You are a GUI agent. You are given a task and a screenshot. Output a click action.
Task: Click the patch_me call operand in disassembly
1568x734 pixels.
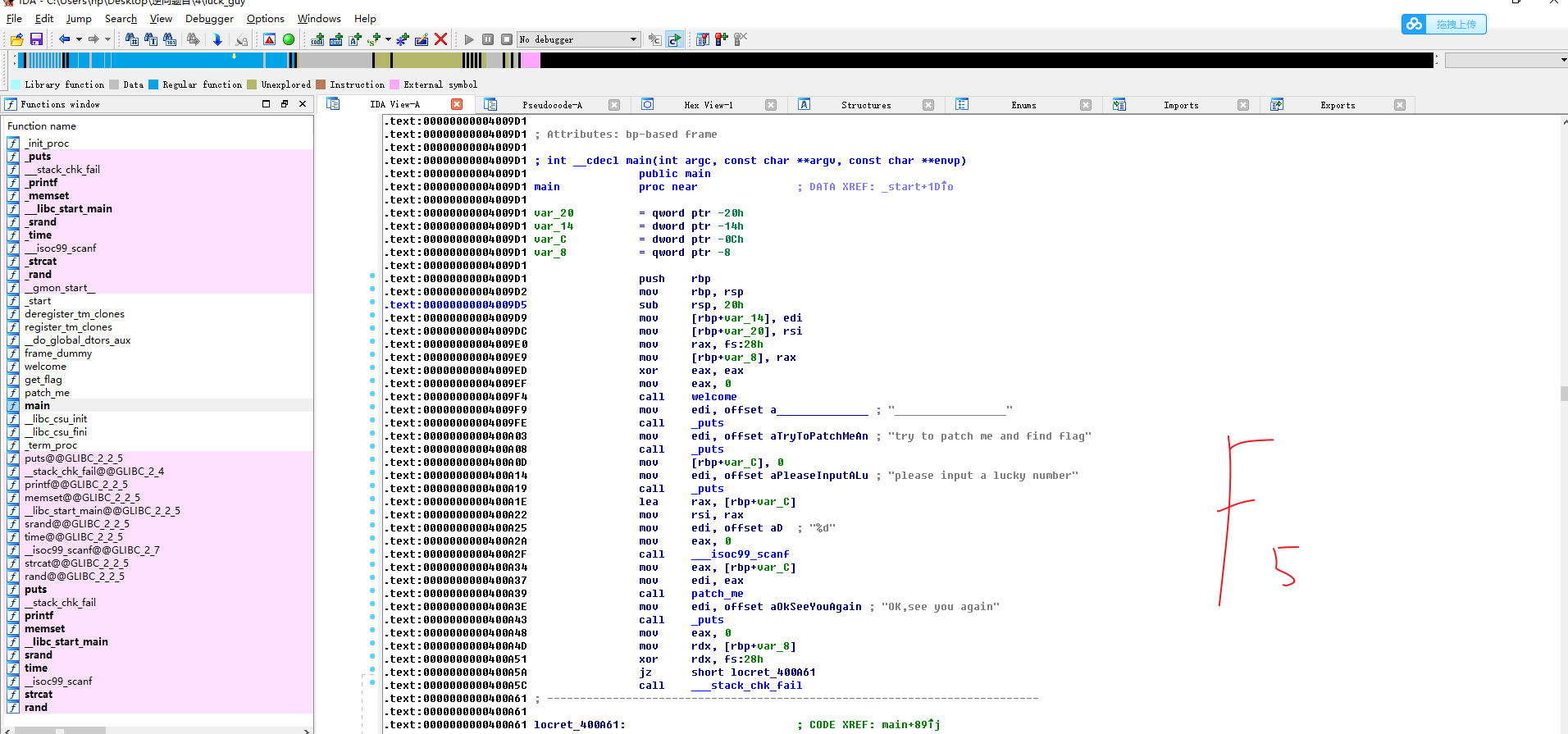point(717,594)
